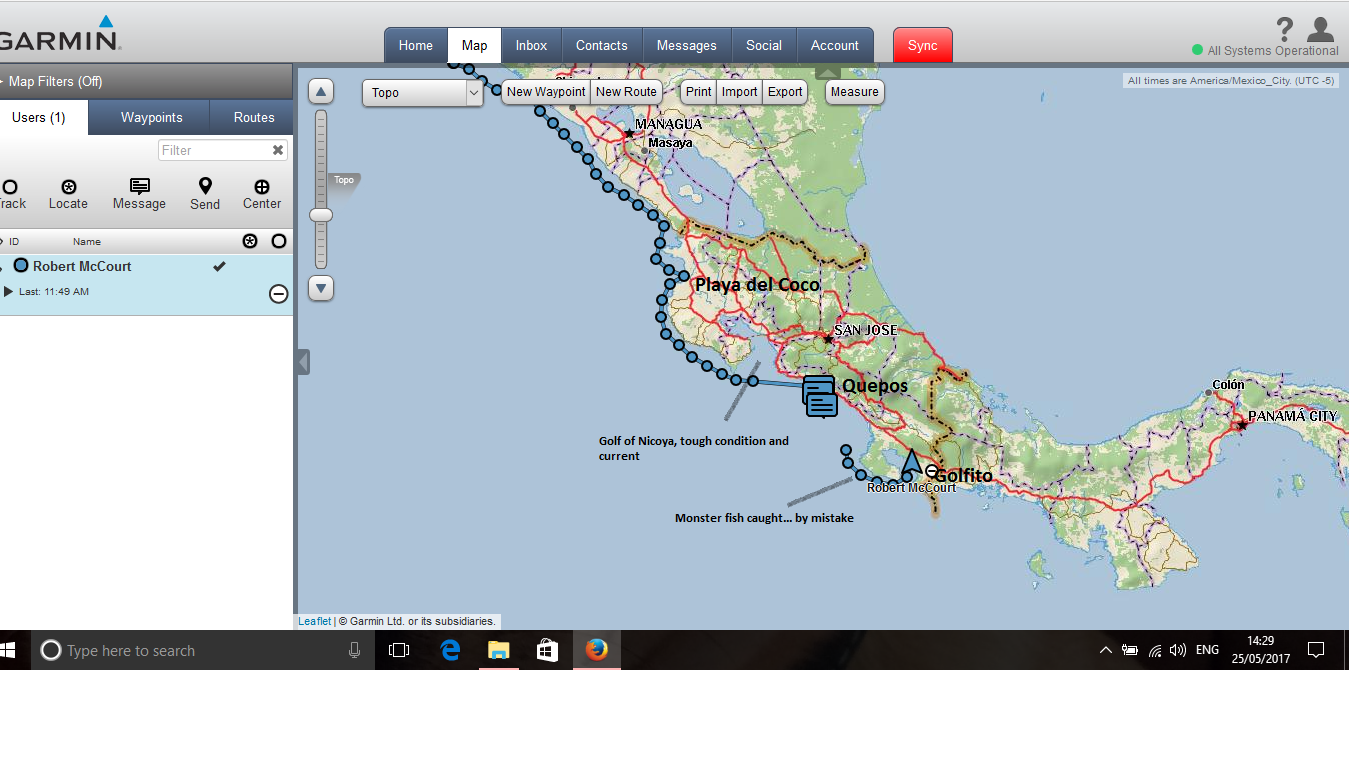Open the Topo map type dropdown
Screen dimensions: 1366x768
[423, 92]
